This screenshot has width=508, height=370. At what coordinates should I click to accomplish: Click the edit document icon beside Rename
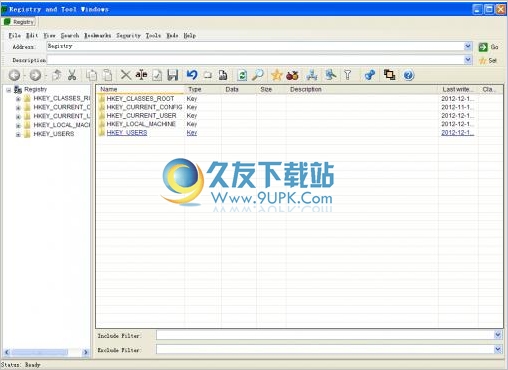point(157,75)
